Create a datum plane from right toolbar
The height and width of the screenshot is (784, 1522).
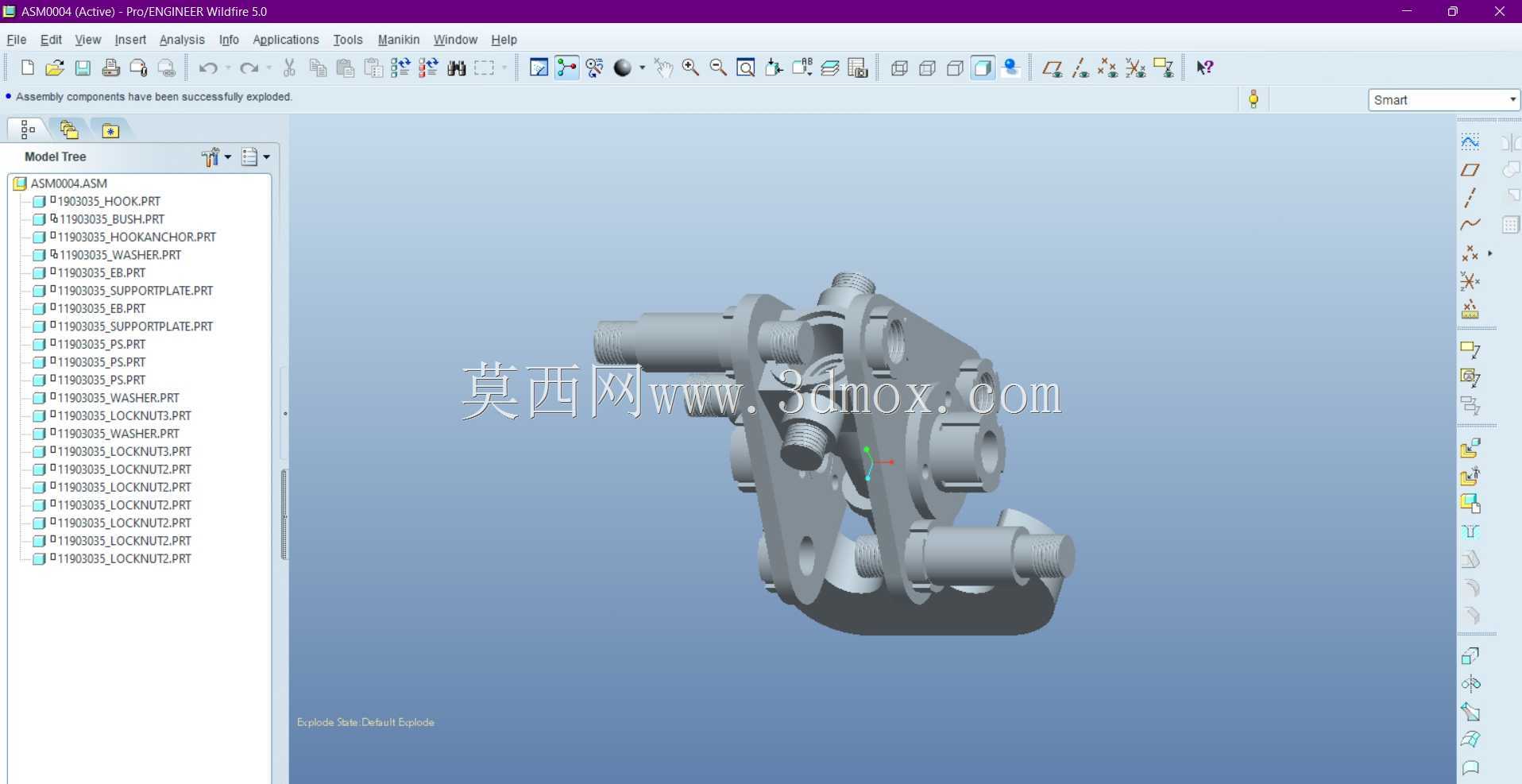[1470, 169]
